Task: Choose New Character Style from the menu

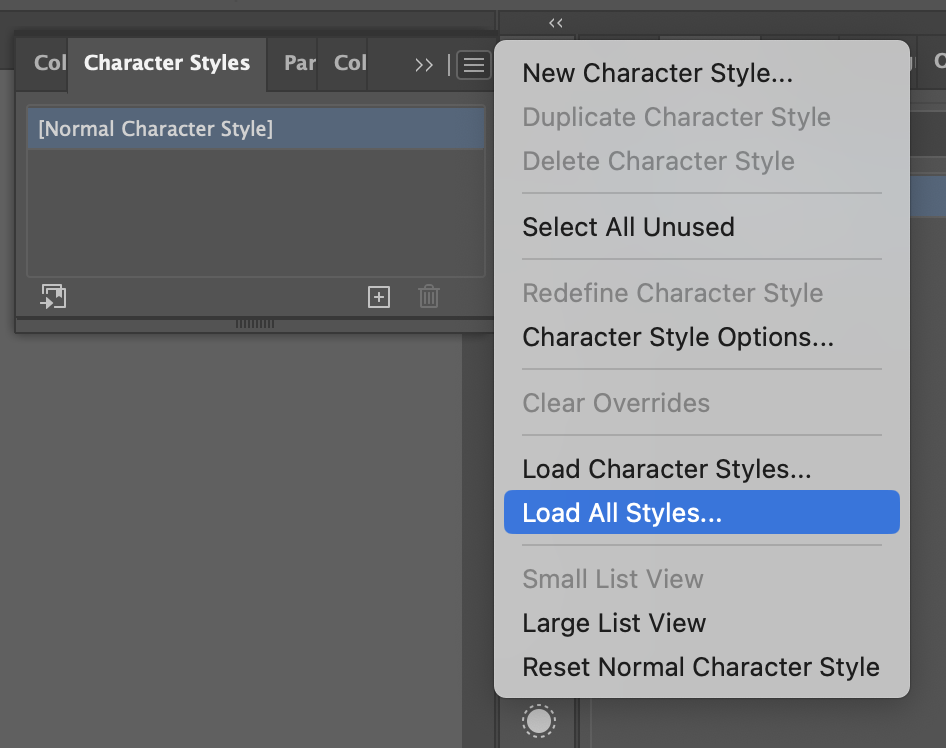Action: 657,73
